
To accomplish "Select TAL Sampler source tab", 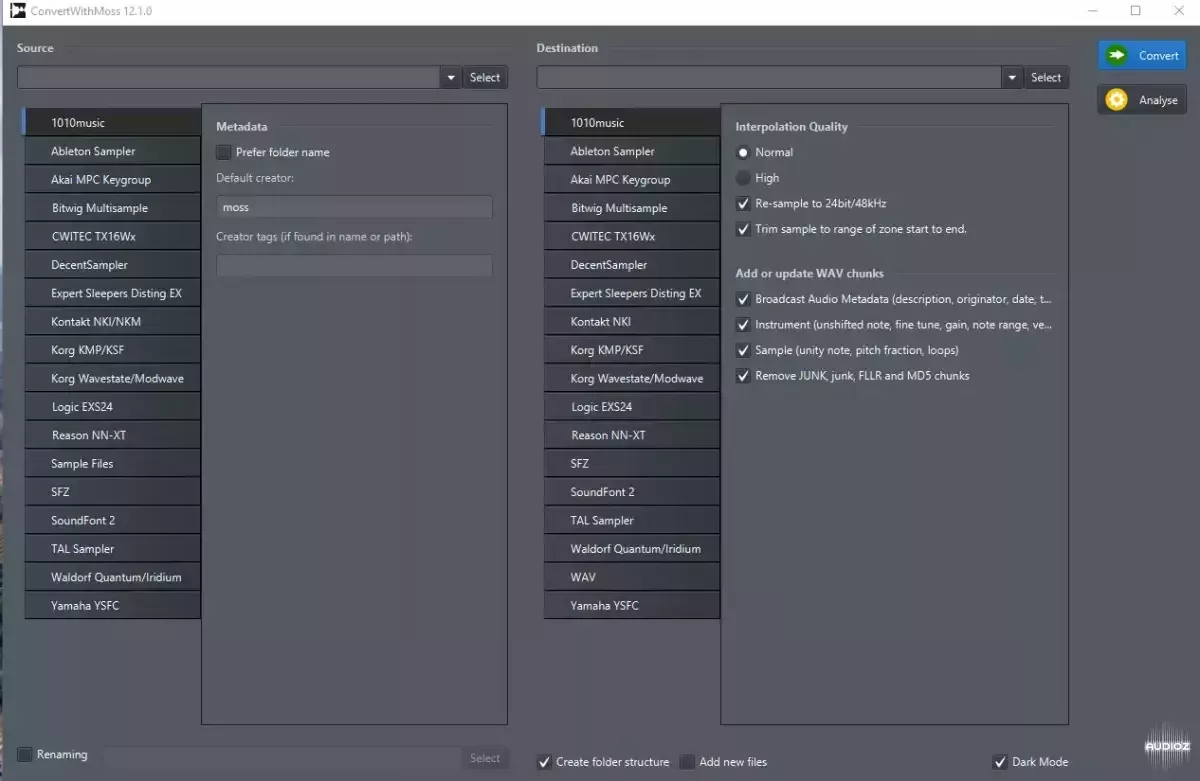I will 112,549.
